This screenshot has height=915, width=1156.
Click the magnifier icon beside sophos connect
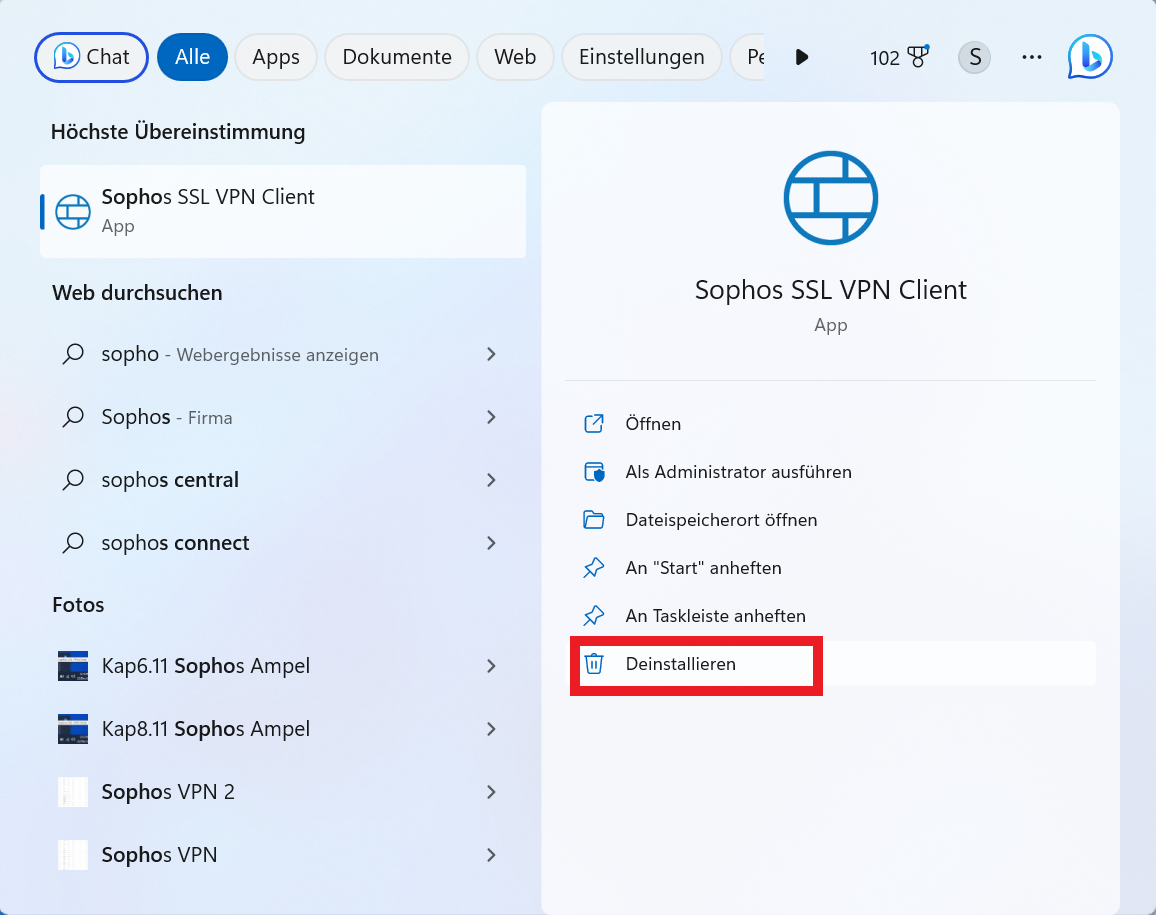click(73, 543)
